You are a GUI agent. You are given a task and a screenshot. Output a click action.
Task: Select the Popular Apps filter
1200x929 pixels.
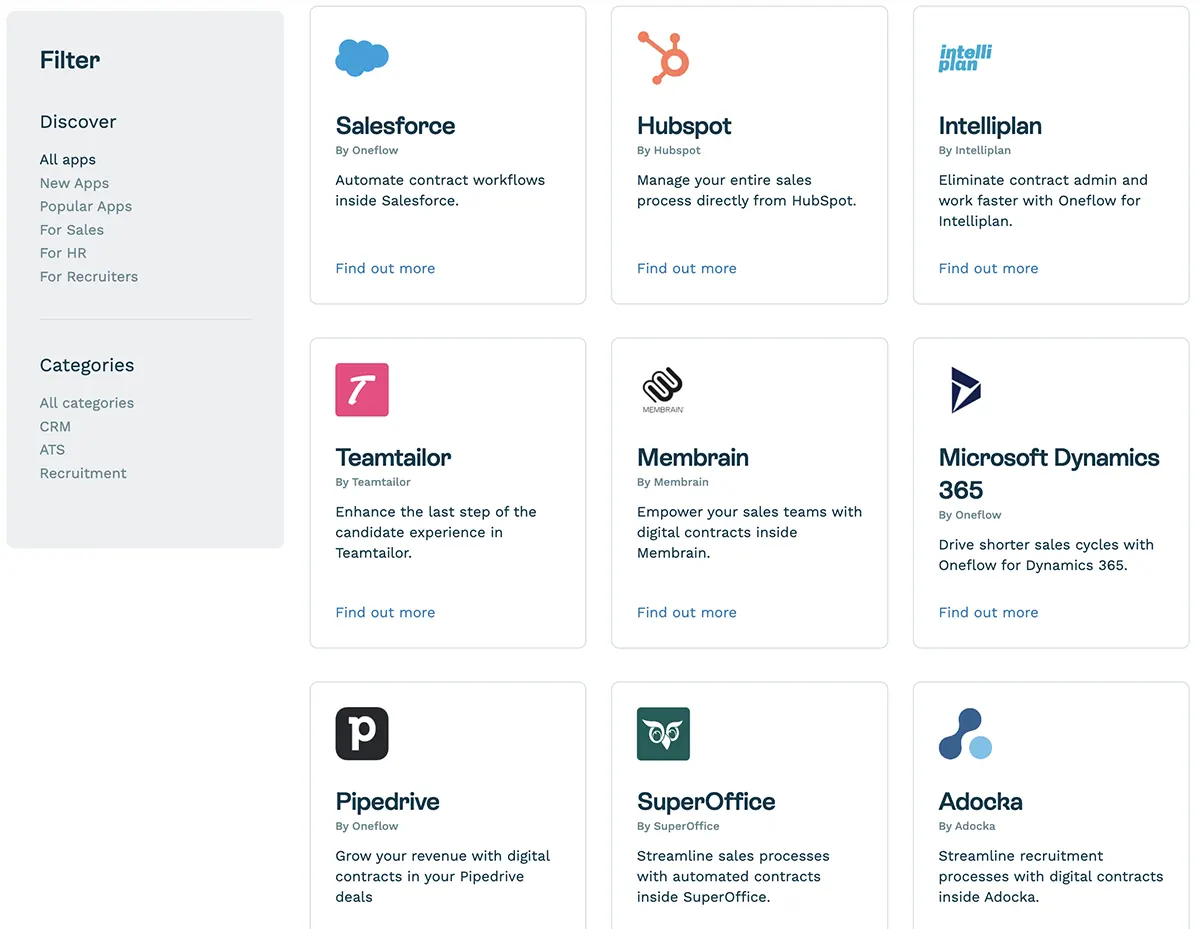(86, 206)
